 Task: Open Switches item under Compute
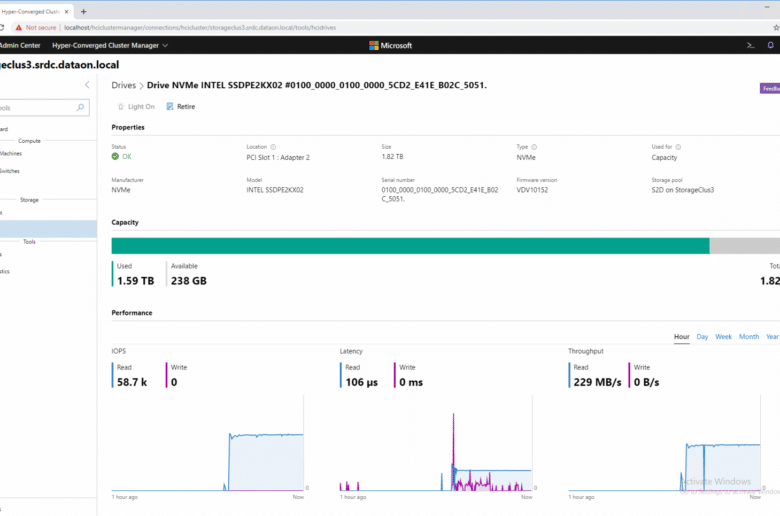tap(9, 171)
